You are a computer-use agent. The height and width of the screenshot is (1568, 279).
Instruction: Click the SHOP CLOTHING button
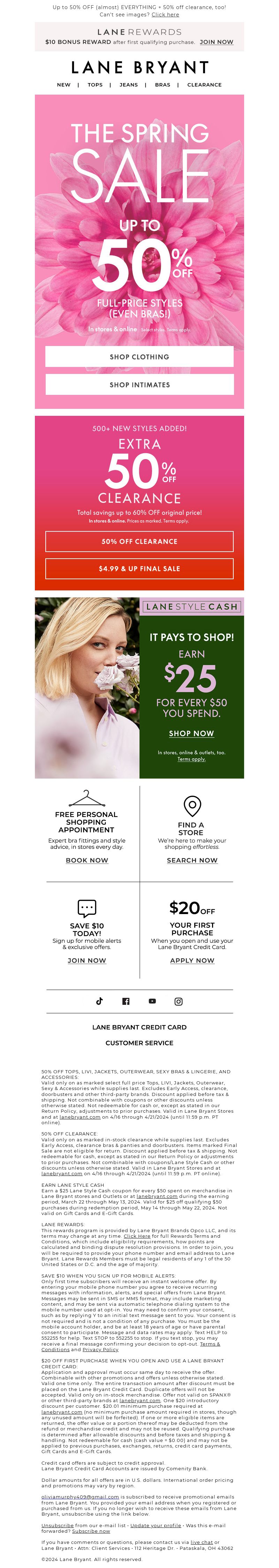(x=139, y=357)
